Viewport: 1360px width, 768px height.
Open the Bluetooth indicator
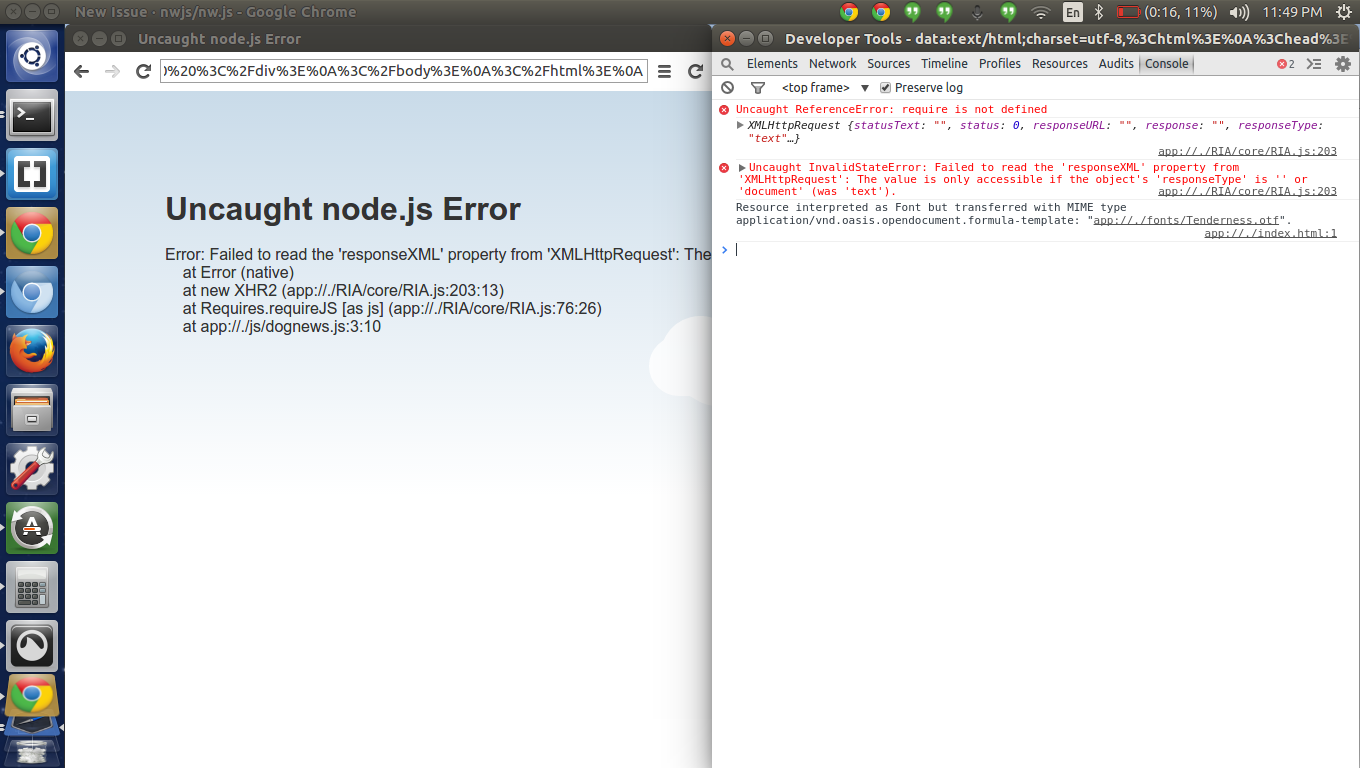click(x=1098, y=12)
